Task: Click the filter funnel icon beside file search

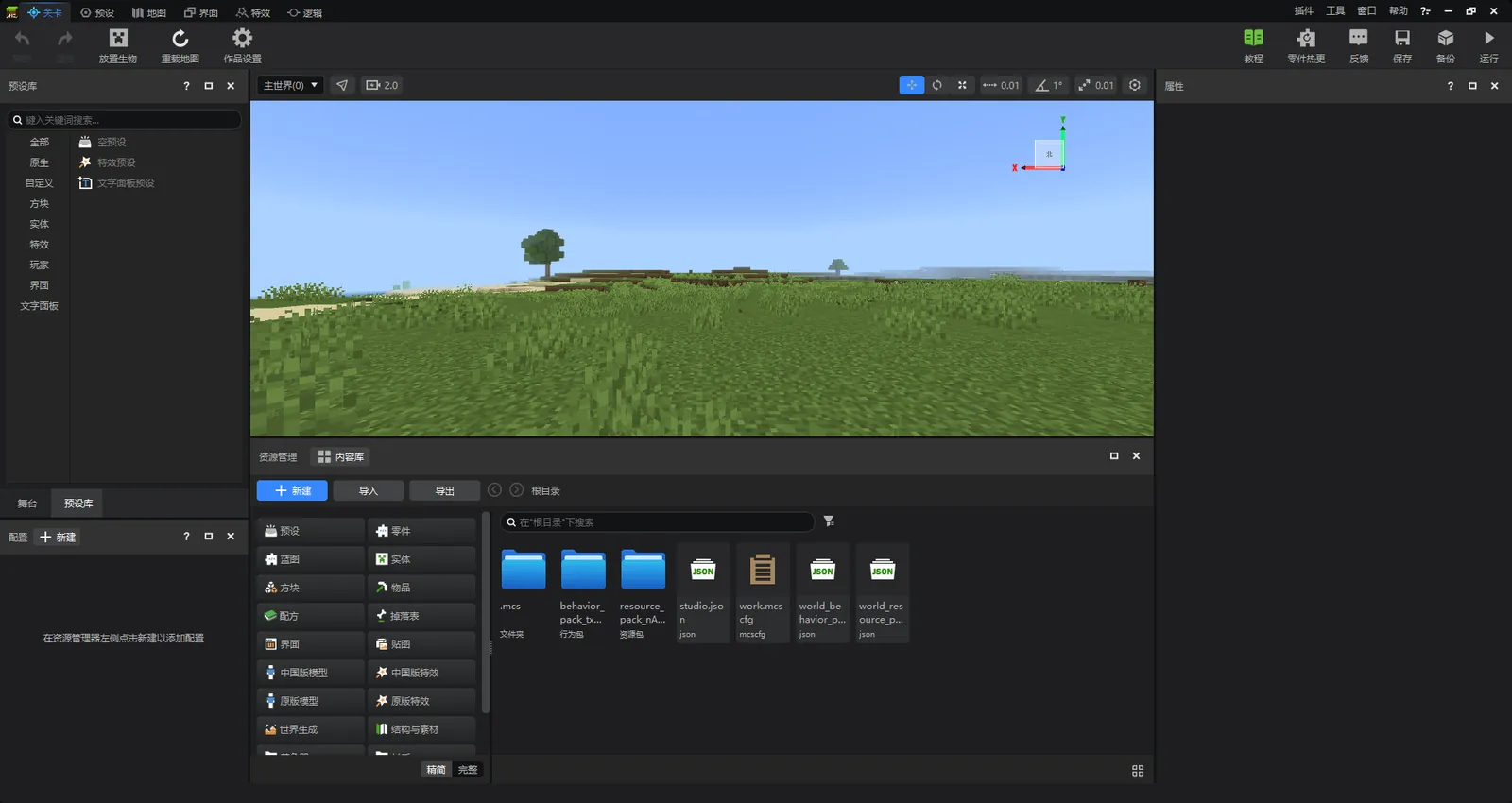Action: pos(829,521)
